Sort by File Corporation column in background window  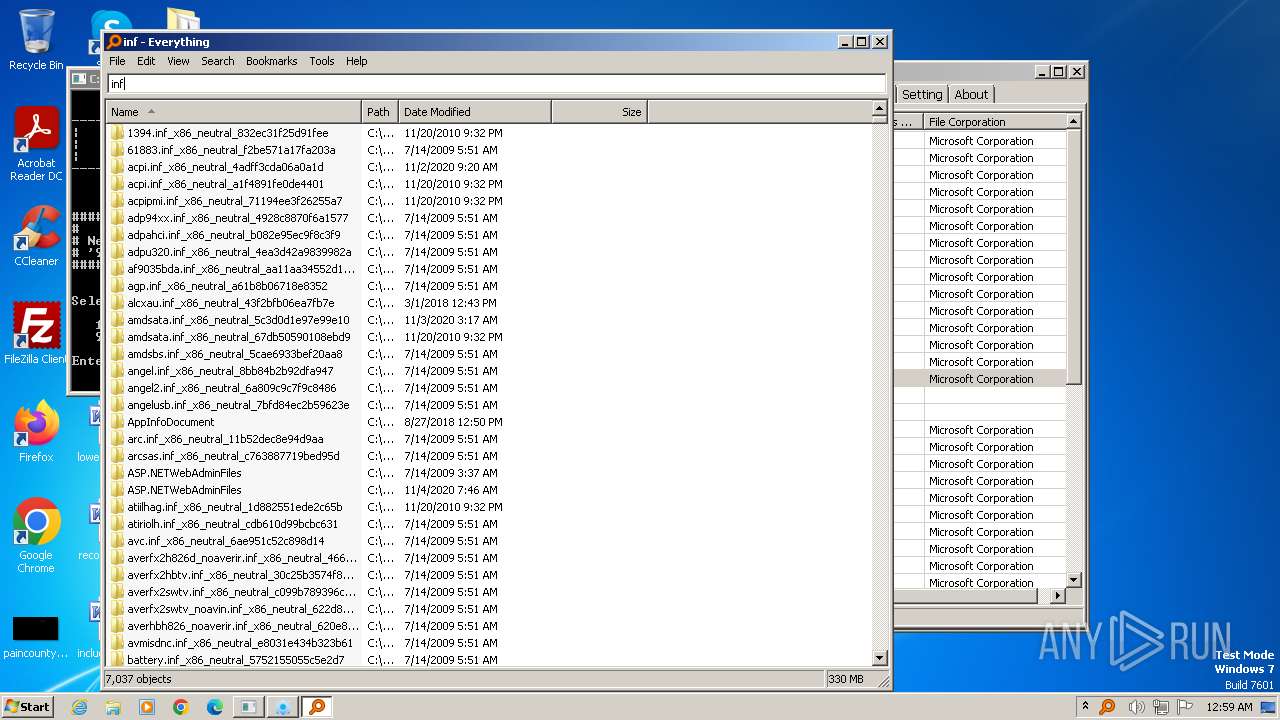[994, 122]
